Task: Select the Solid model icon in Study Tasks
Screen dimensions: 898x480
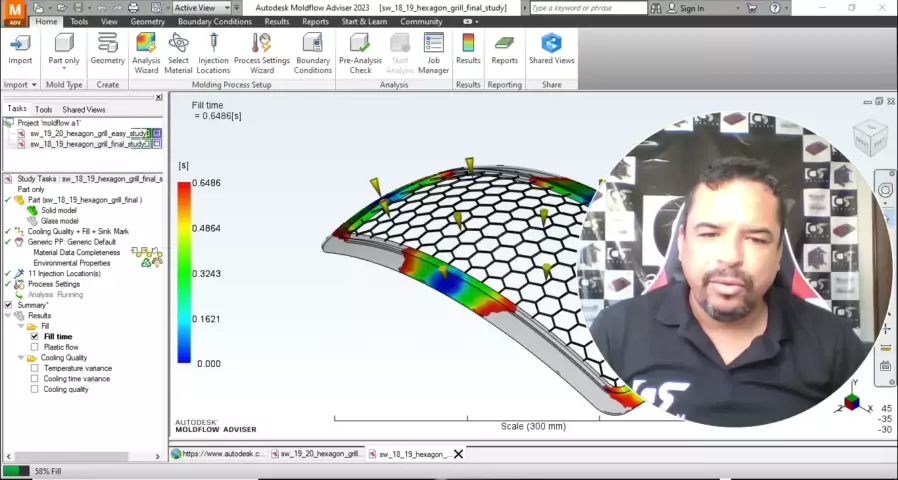Action: (32, 210)
